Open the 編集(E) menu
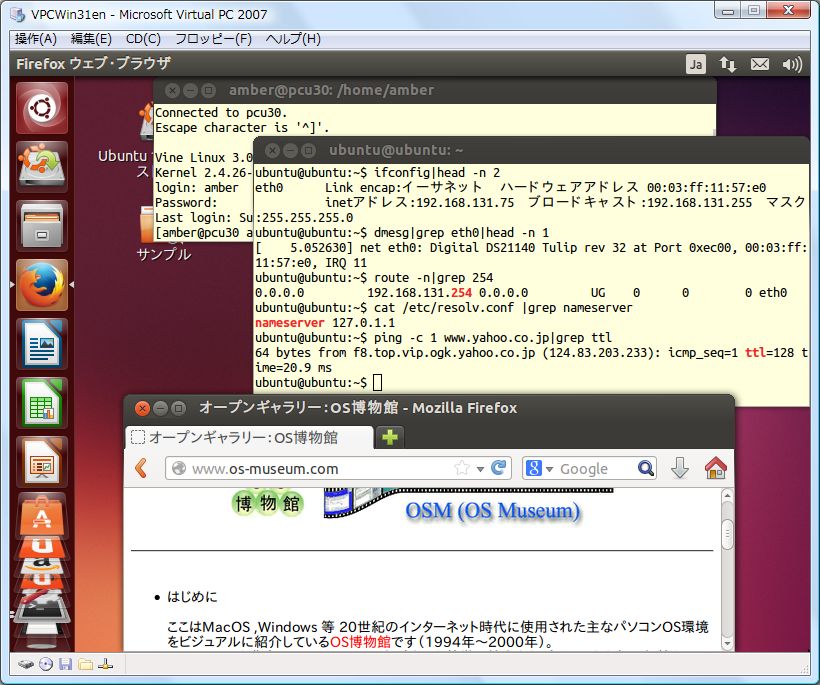The image size is (820, 685). click(91, 39)
